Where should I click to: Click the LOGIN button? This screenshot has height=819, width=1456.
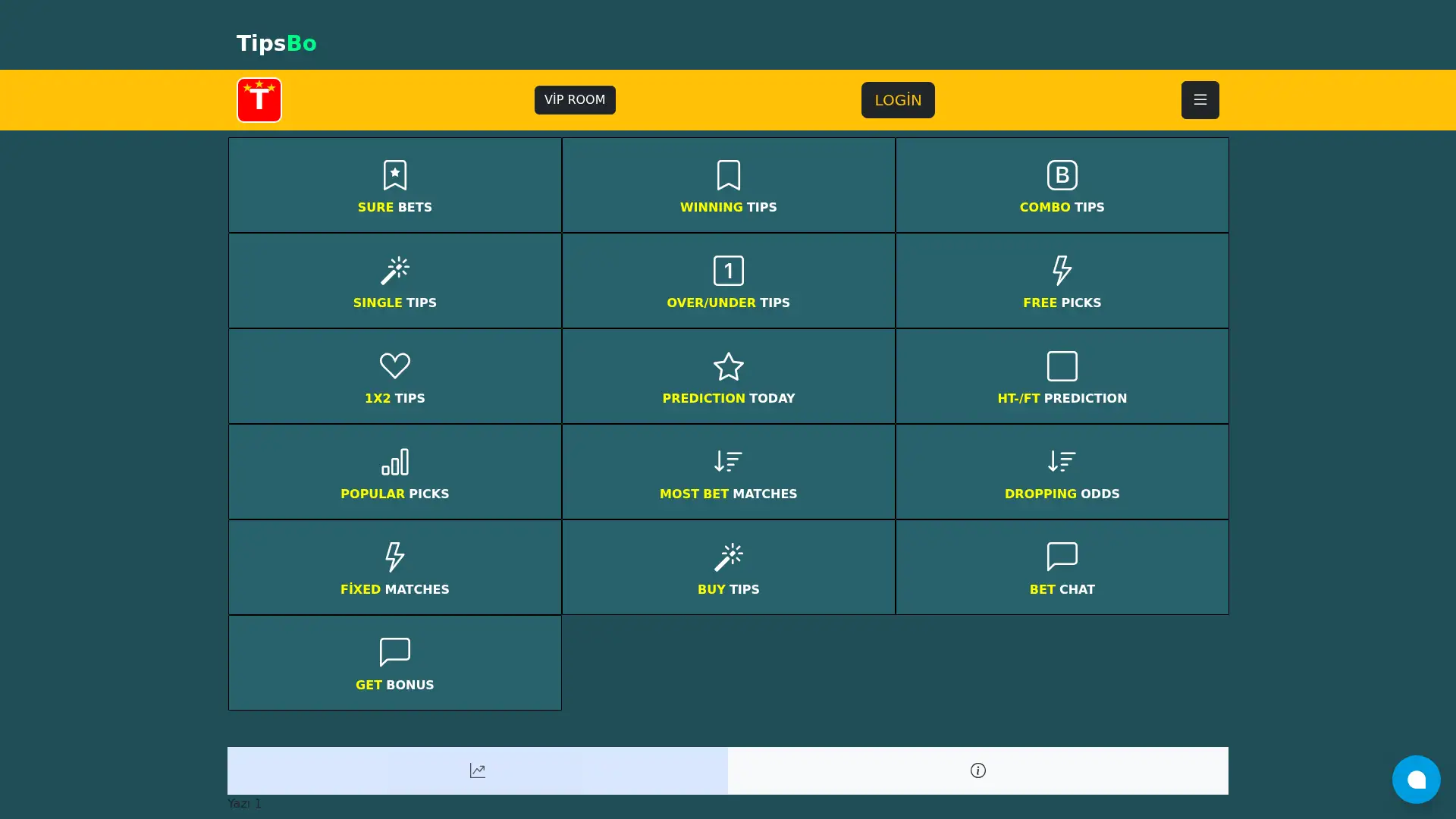pos(898,99)
